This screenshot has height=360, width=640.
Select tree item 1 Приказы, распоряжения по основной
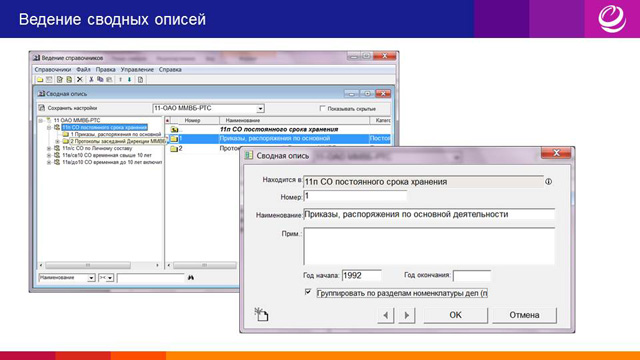(x=116, y=134)
